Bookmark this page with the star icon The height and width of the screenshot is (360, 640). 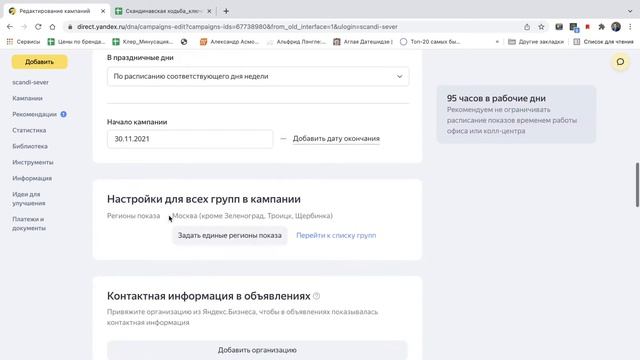541,27
